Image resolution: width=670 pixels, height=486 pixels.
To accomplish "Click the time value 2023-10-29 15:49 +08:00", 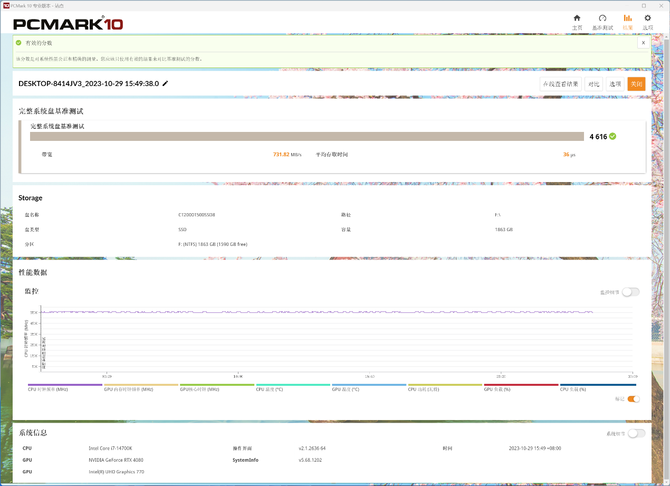I will pyautogui.click(x=535, y=448).
